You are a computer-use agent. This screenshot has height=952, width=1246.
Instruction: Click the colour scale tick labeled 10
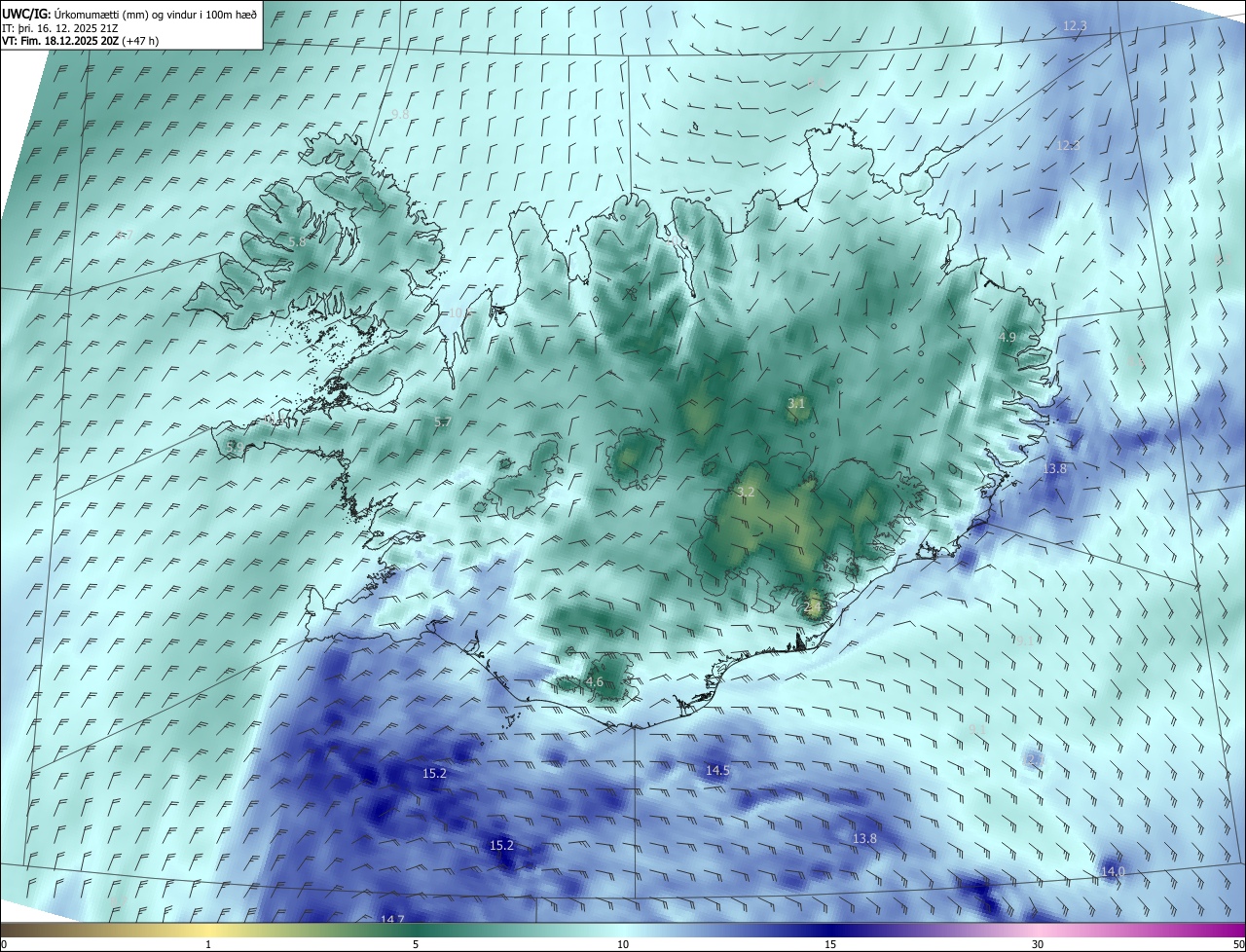tap(623, 944)
